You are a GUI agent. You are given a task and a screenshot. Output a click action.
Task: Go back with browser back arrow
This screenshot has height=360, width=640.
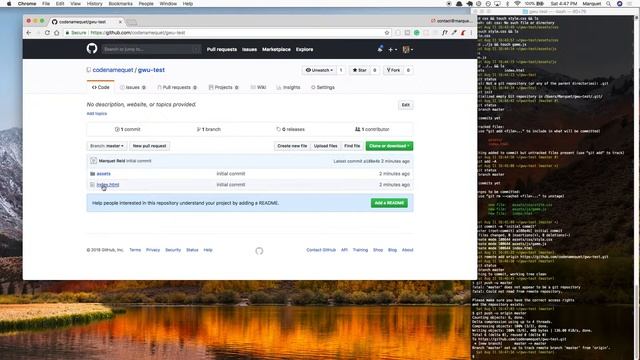tap(29, 33)
